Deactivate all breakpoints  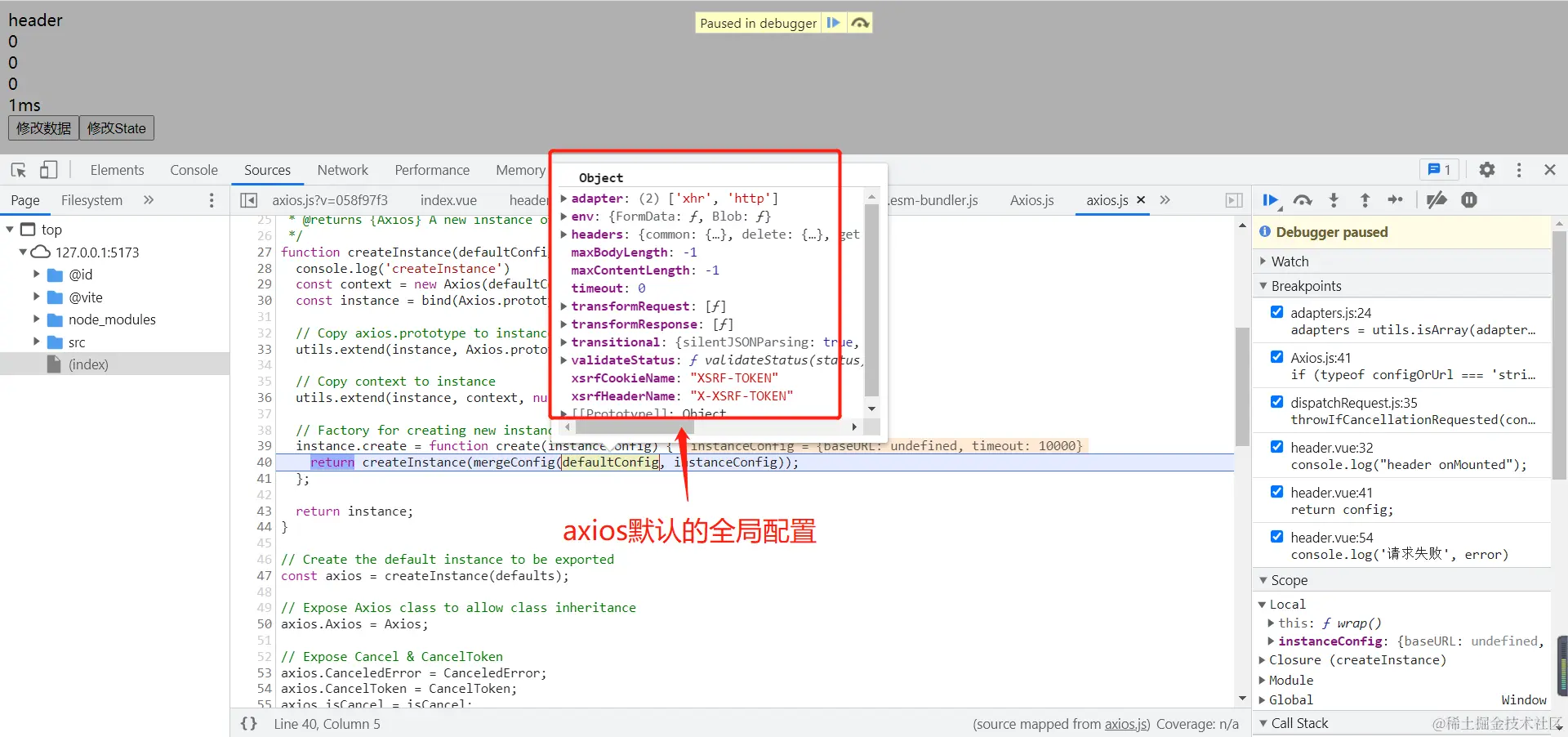pyautogui.click(x=1437, y=200)
